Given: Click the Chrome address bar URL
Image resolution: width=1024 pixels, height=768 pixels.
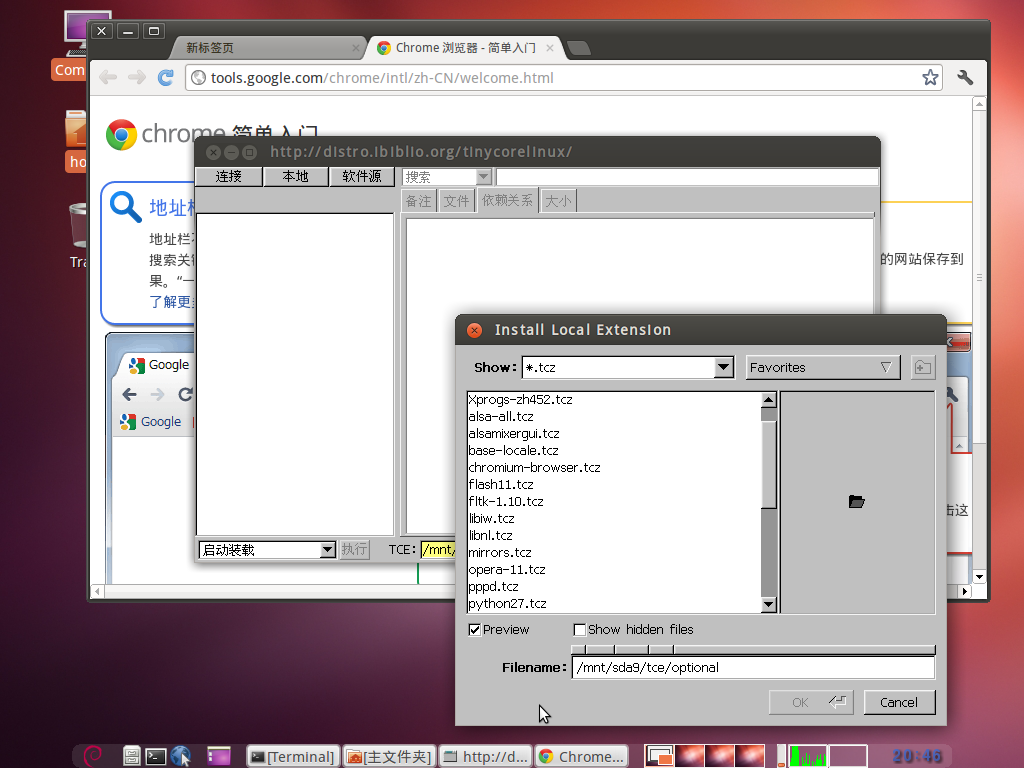Looking at the screenshot, I should 382,78.
